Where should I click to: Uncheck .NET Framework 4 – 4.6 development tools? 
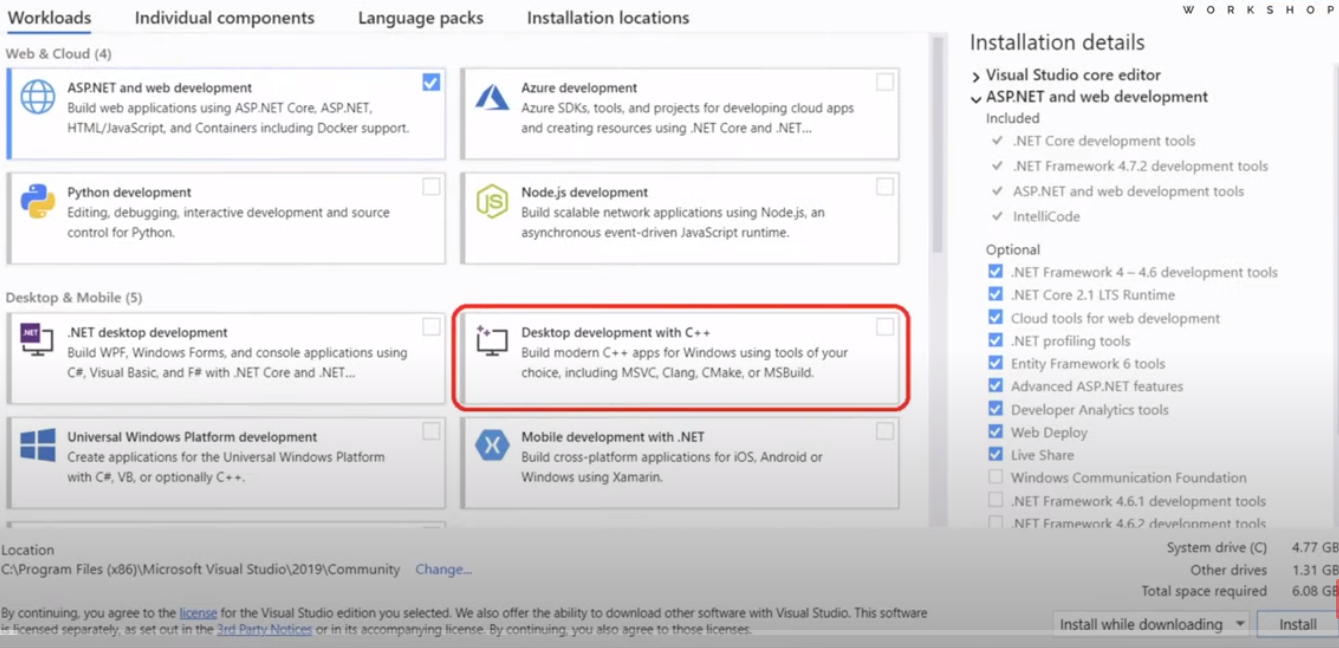click(995, 272)
